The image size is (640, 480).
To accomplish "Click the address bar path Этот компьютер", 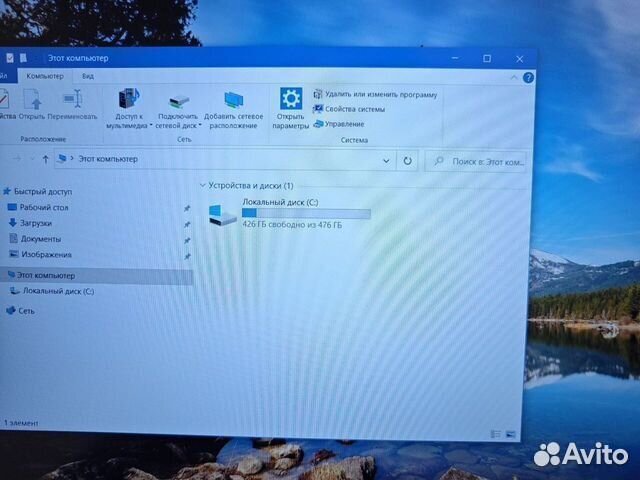I will [108, 159].
